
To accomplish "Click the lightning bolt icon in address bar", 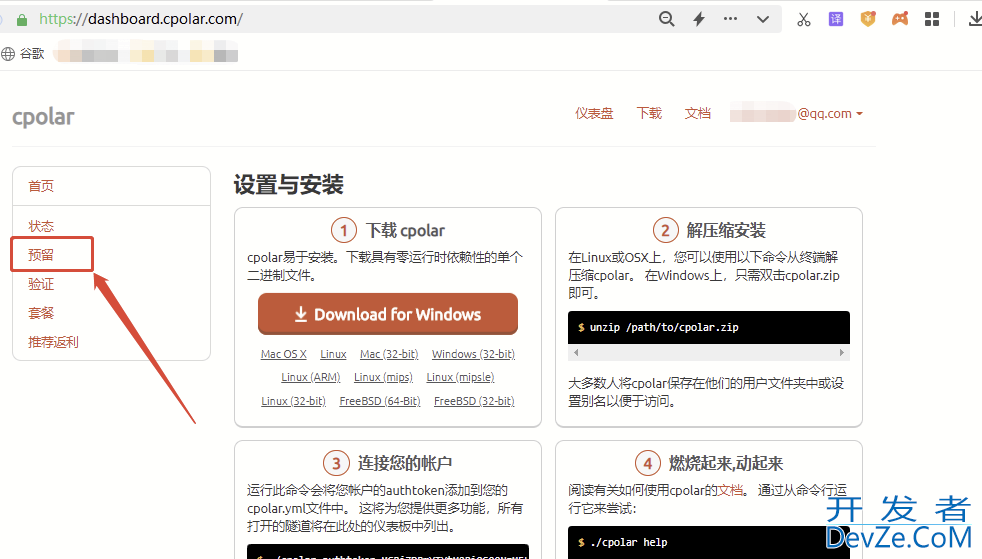I will point(699,19).
